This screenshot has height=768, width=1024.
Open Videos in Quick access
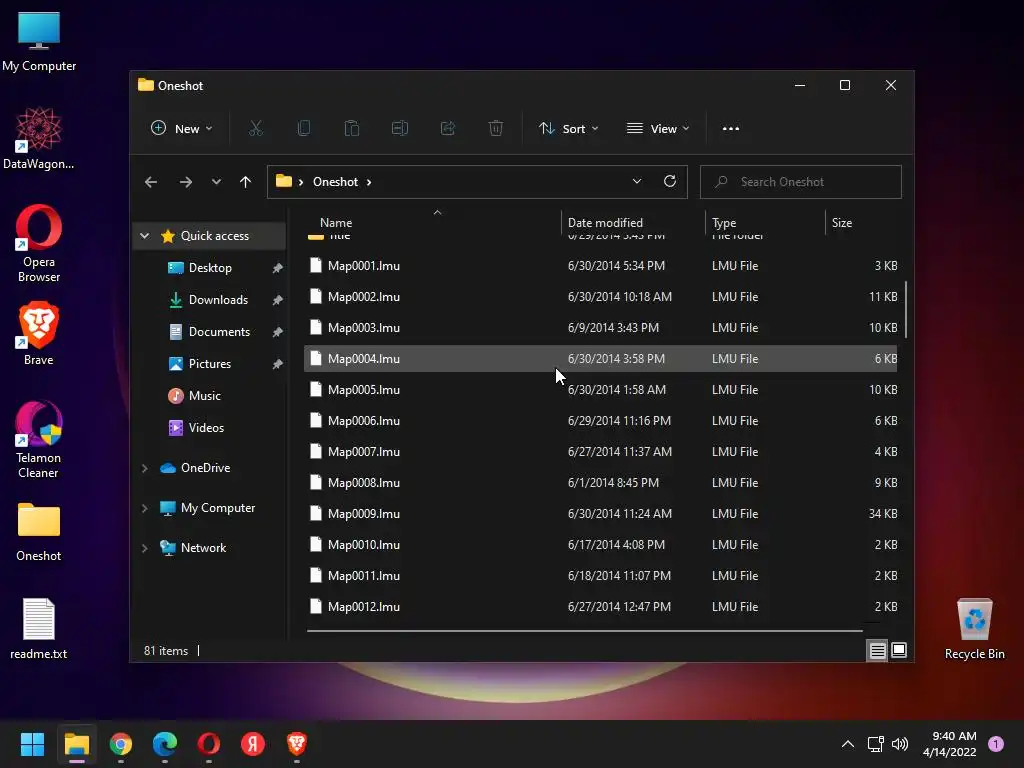206,428
